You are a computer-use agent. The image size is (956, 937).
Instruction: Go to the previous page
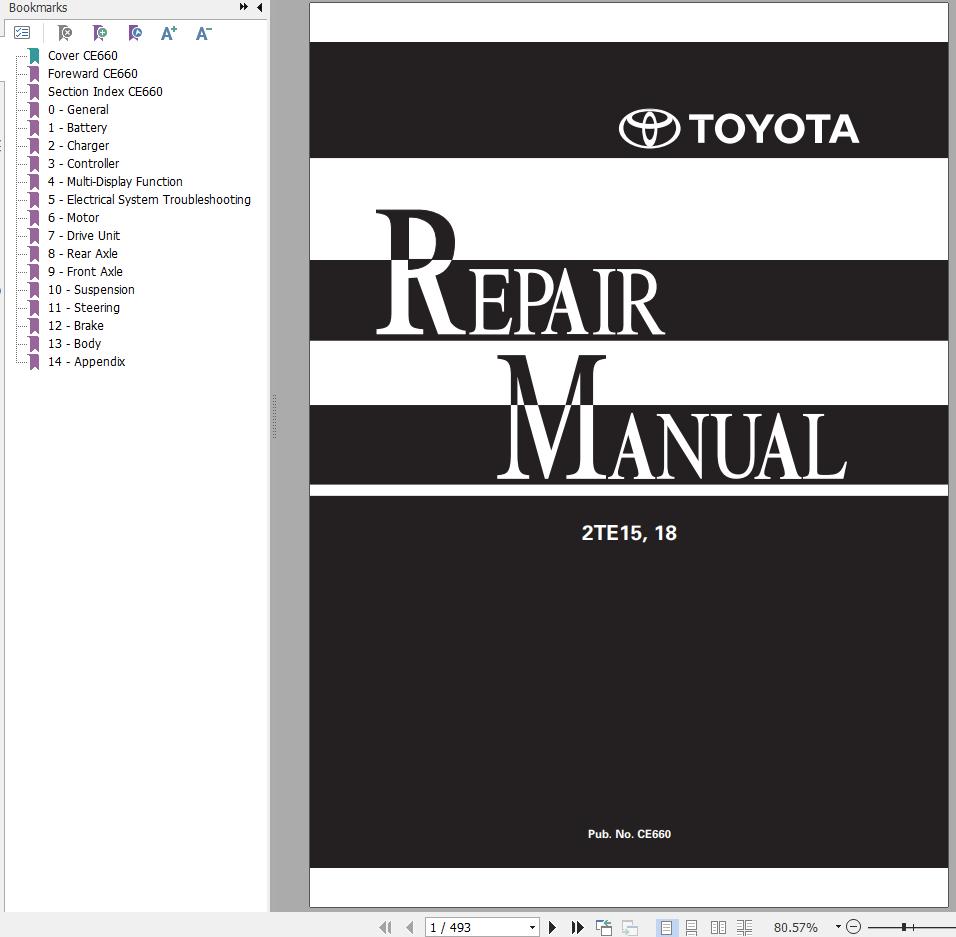tap(410, 927)
